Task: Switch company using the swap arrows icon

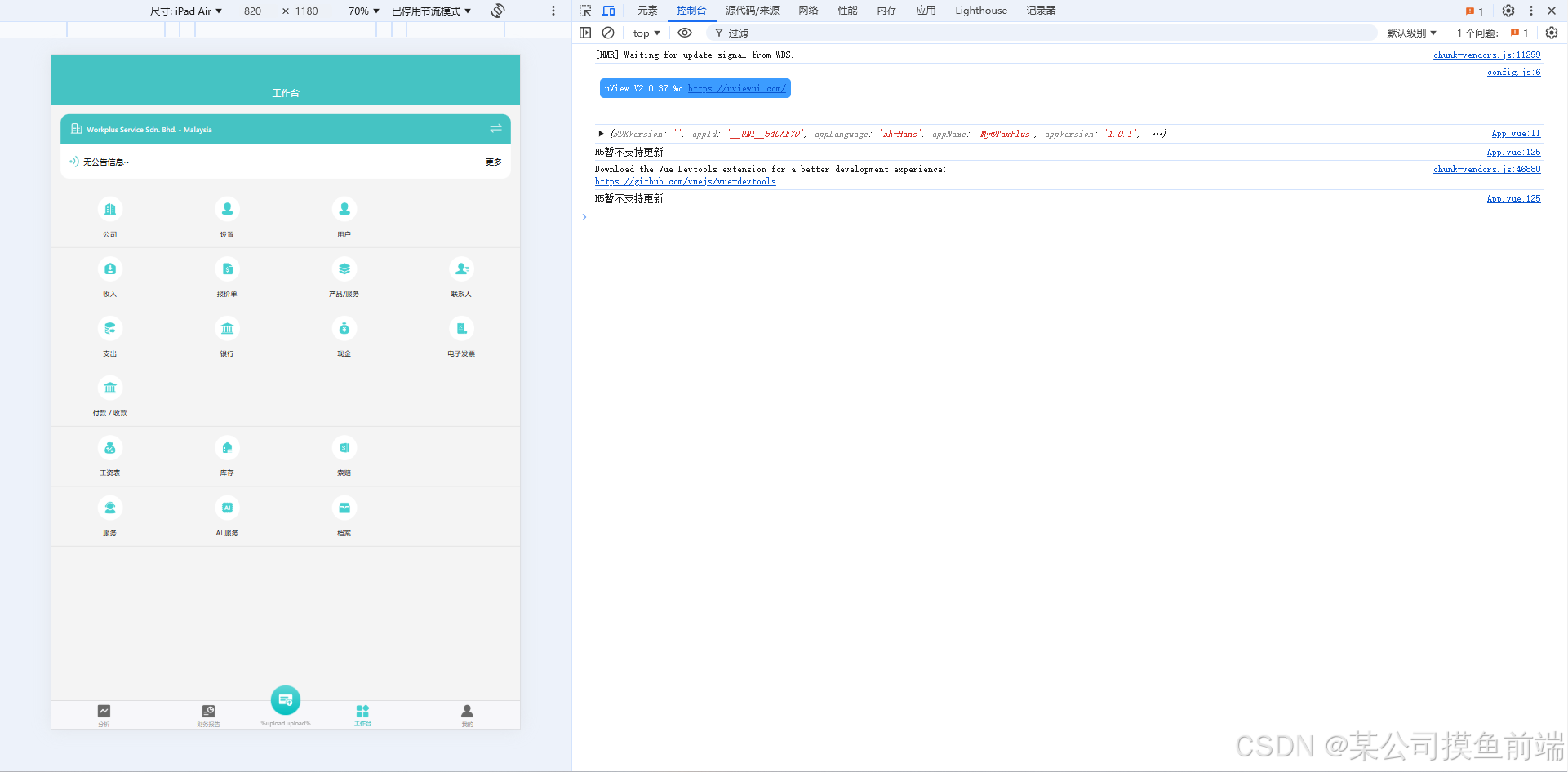Action: pyautogui.click(x=495, y=129)
